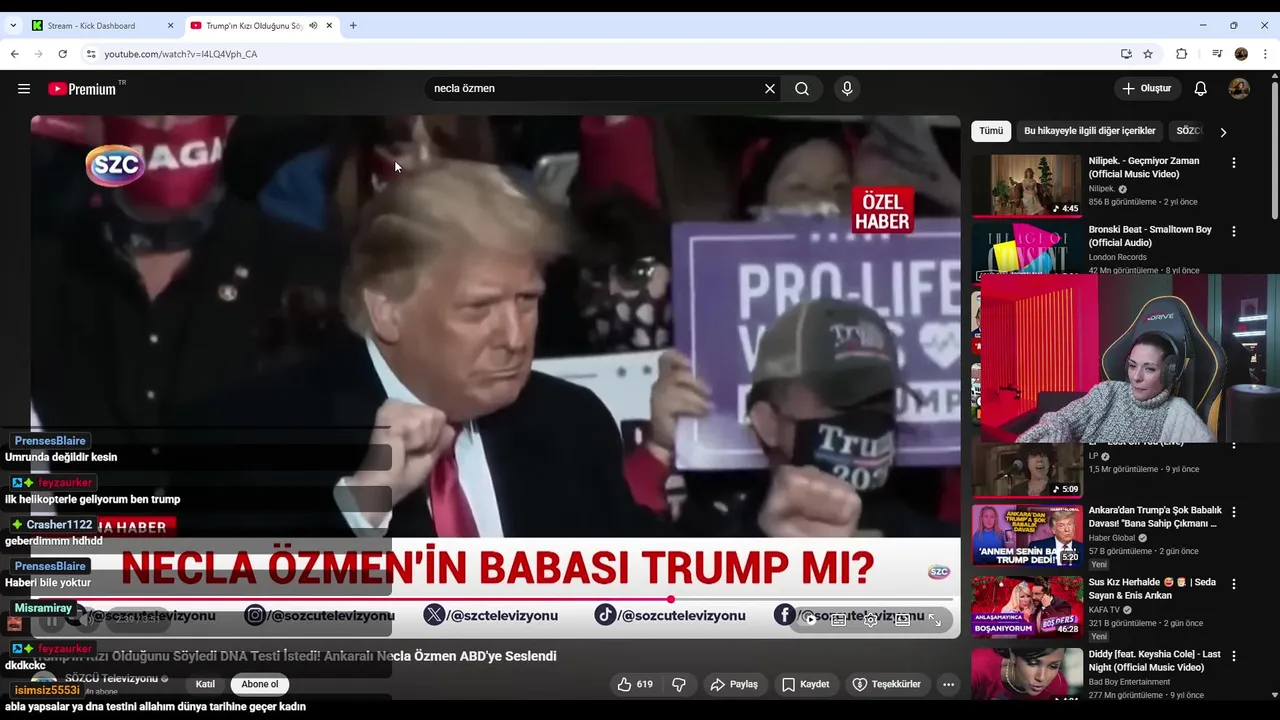View site information icon in address bar
Image resolution: width=1280 pixels, height=720 pixels.
(x=91, y=54)
